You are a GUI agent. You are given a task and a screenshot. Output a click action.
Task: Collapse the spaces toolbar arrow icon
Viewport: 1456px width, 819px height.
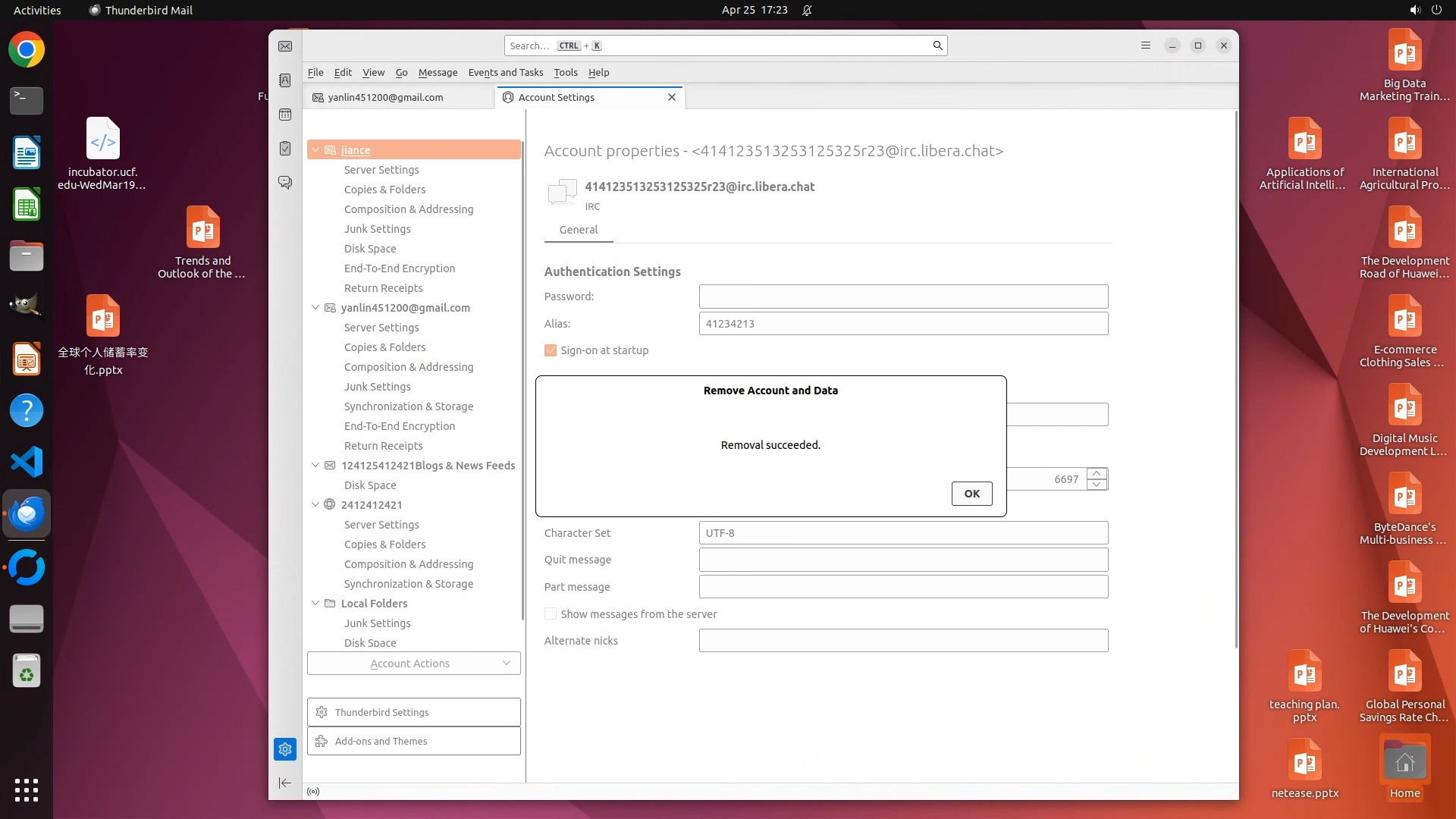pyautogui.click(x=285, y=783)
